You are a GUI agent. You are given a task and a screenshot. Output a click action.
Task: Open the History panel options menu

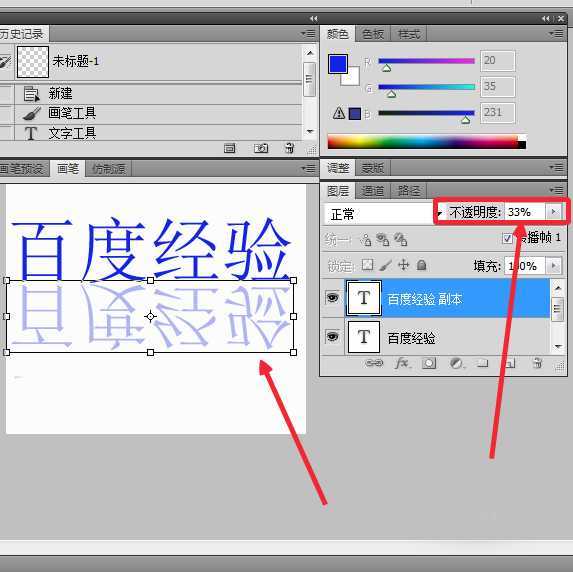coord(308,34)
